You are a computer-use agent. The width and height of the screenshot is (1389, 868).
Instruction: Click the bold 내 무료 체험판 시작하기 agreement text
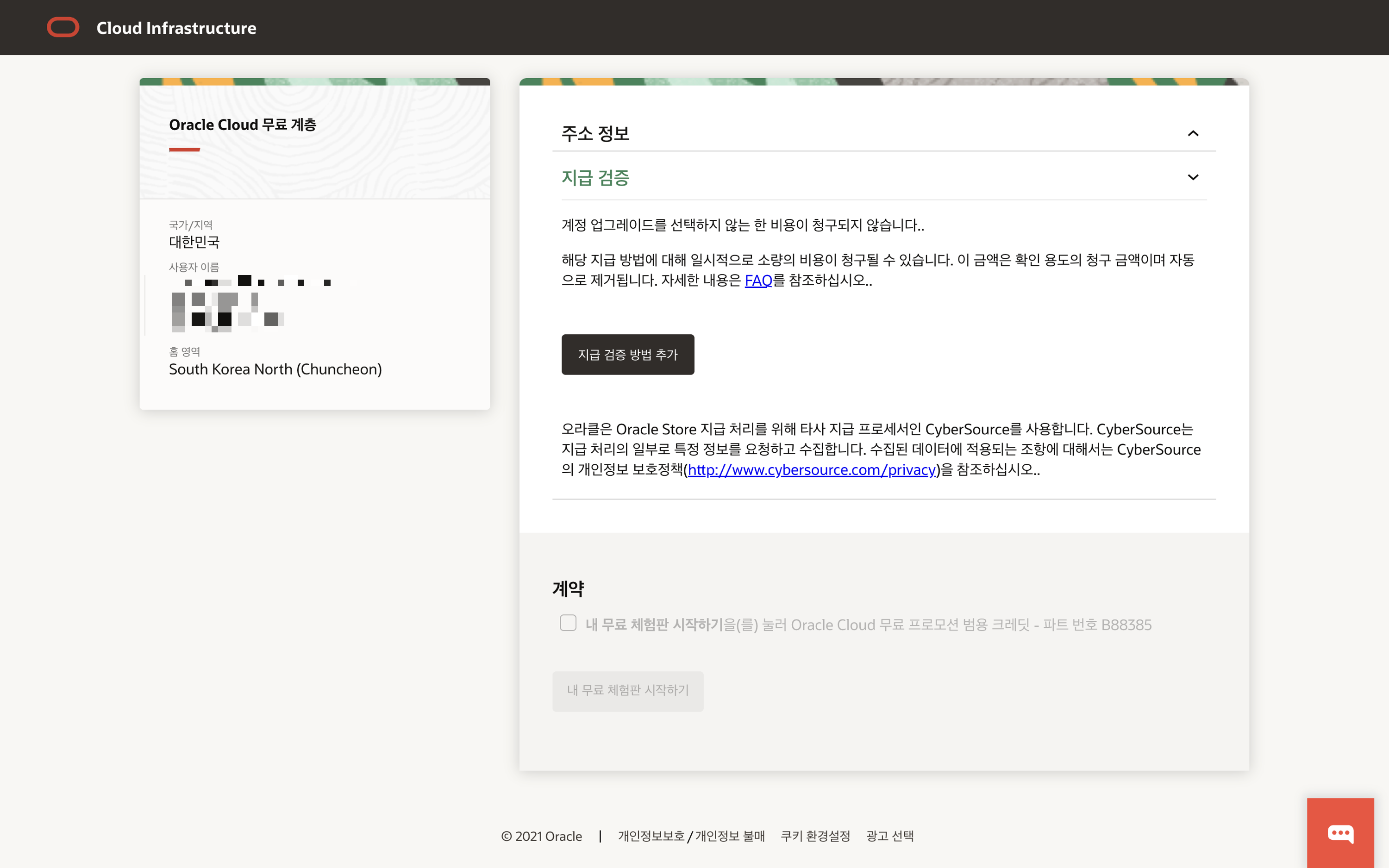tap(654, 624)
